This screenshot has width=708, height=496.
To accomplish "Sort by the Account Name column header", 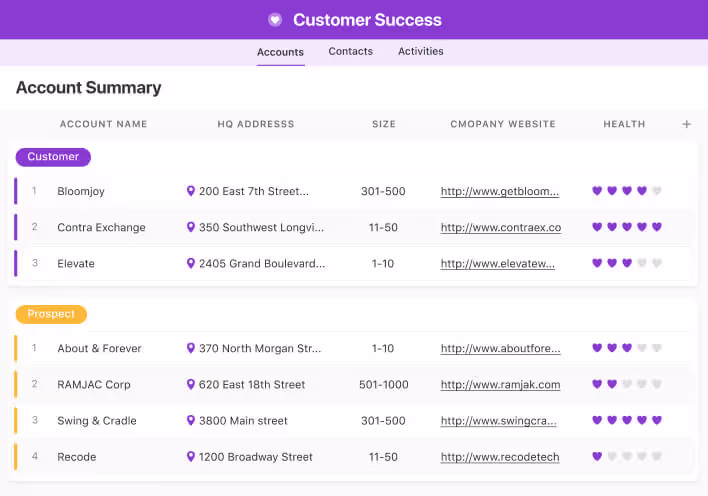I will click(x=103, y=124).
